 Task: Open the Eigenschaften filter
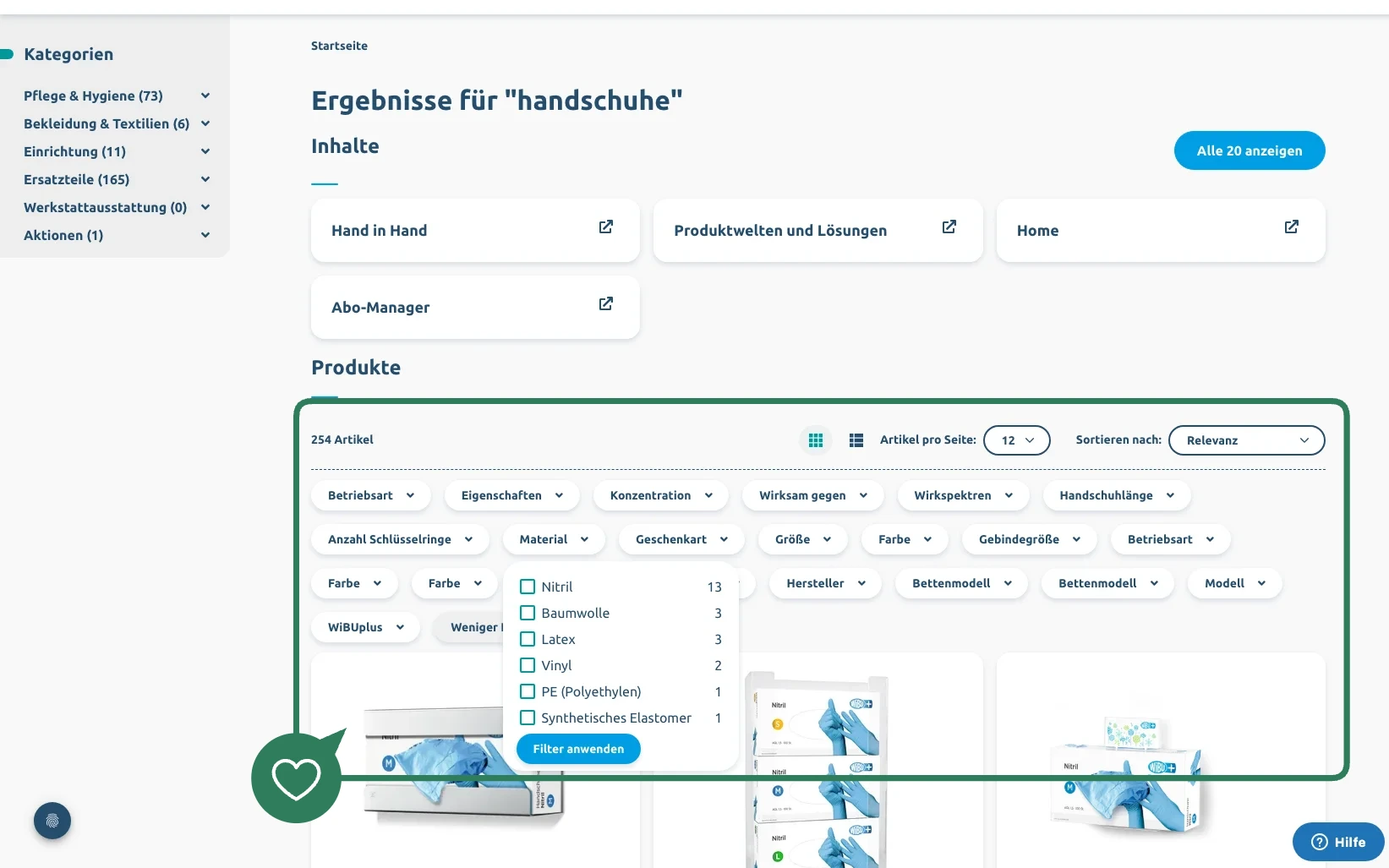[512, 495]
